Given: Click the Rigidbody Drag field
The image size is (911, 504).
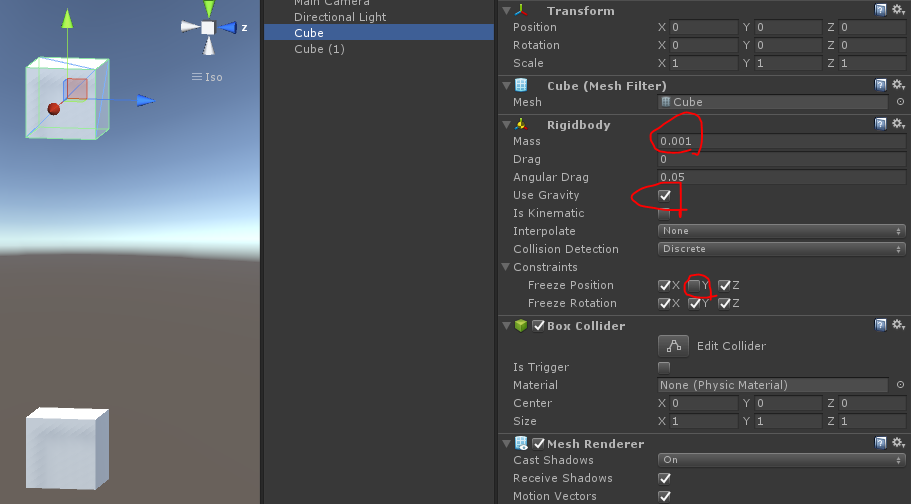Looking at the screenshot, I should pyautogui.click(x=781, y=159).
